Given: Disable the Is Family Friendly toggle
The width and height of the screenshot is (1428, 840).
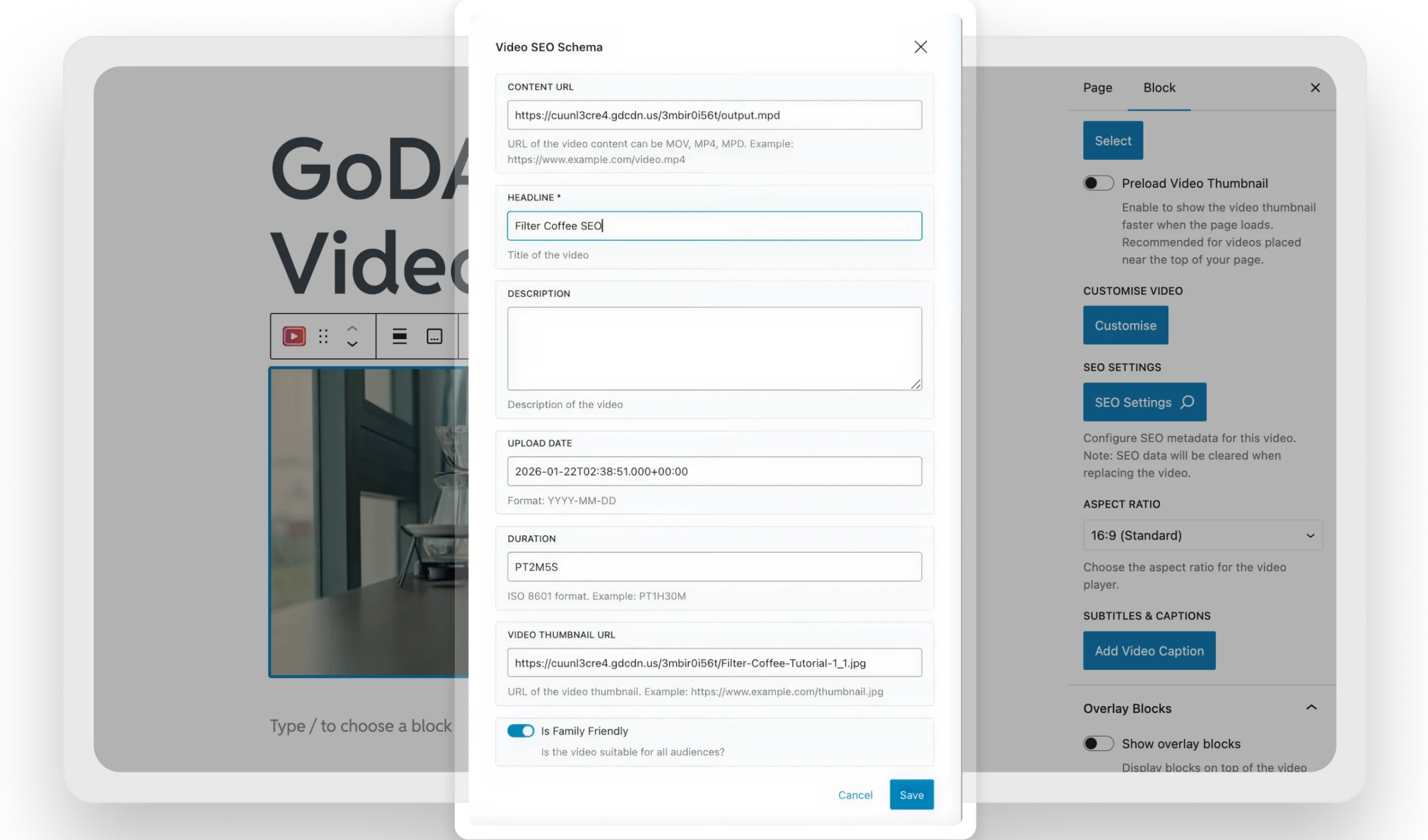Looking at the screenshot, I should (x=520, y=731).
